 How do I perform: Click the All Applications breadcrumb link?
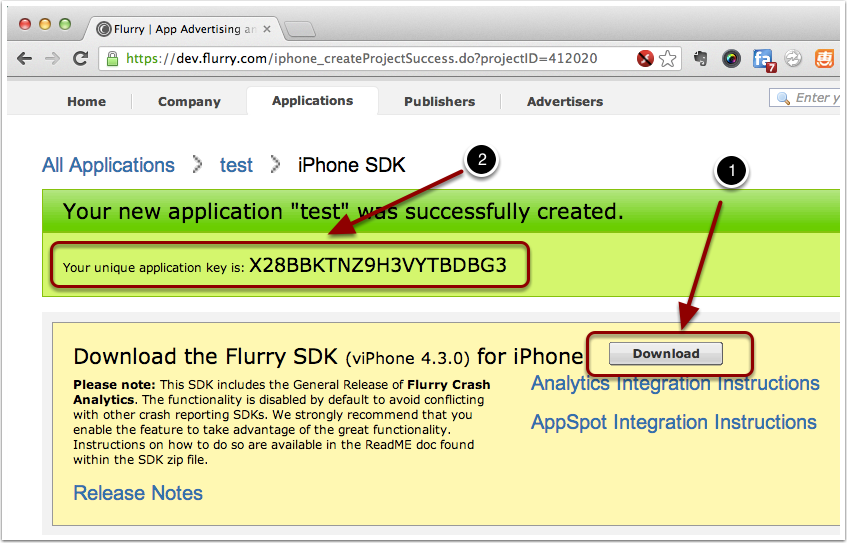point(108,165)
